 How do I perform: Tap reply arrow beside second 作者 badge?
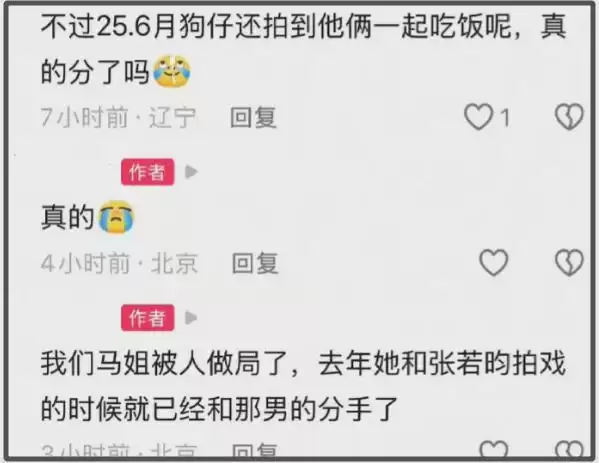click(x=191, y=317)
